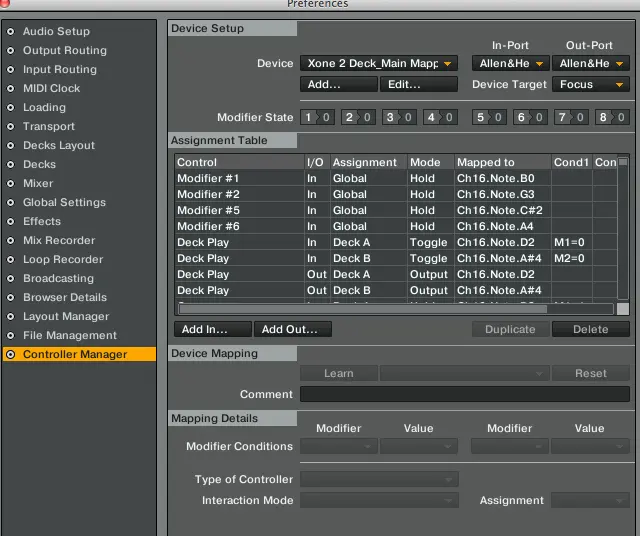Select the Controller Manager sidebar entry
Image resolution: width=640 pixels, height=536 pixels.
(75, 354)
